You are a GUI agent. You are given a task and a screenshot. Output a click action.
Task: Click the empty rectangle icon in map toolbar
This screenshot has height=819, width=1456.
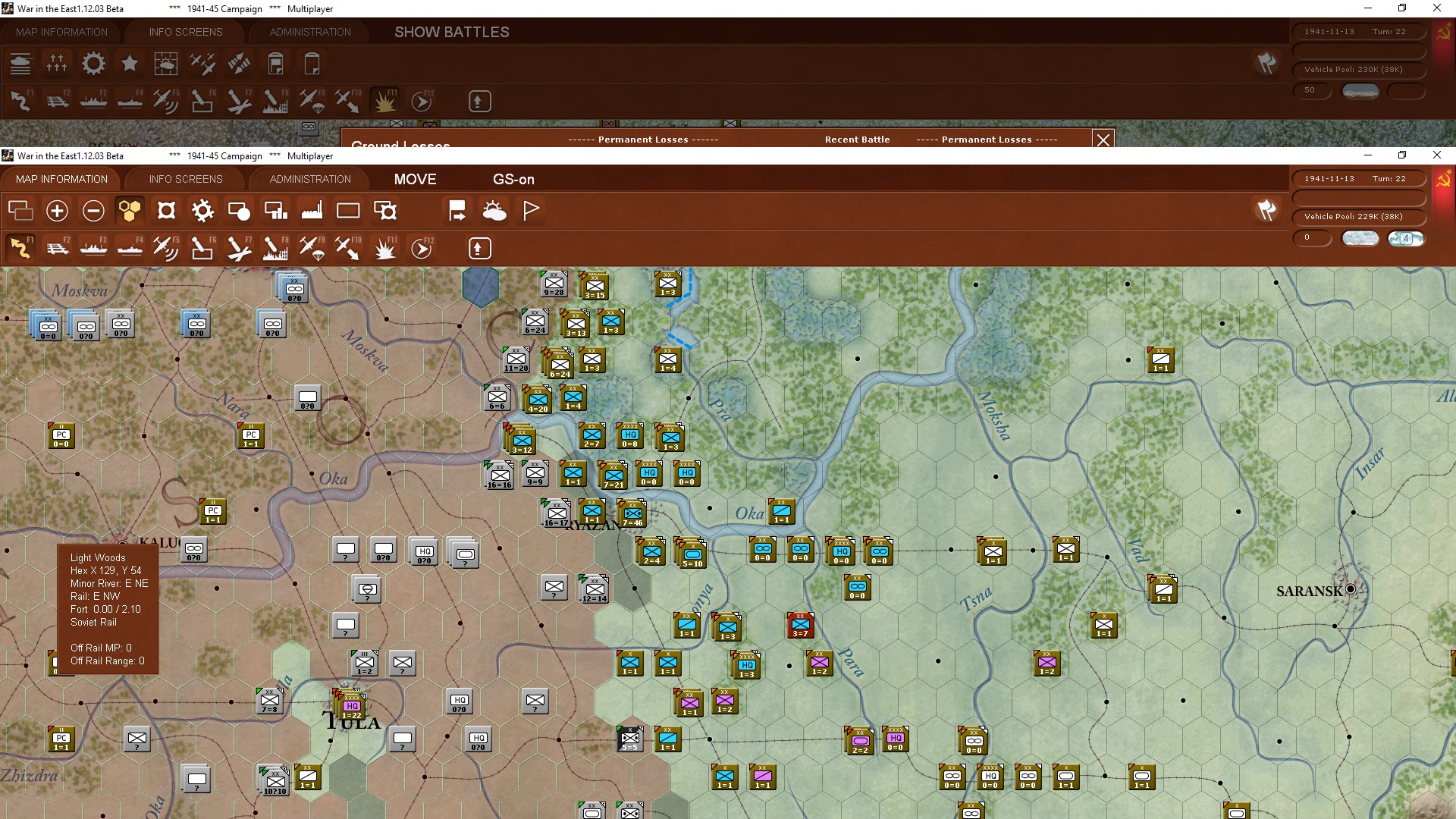[x=348, y=210]
